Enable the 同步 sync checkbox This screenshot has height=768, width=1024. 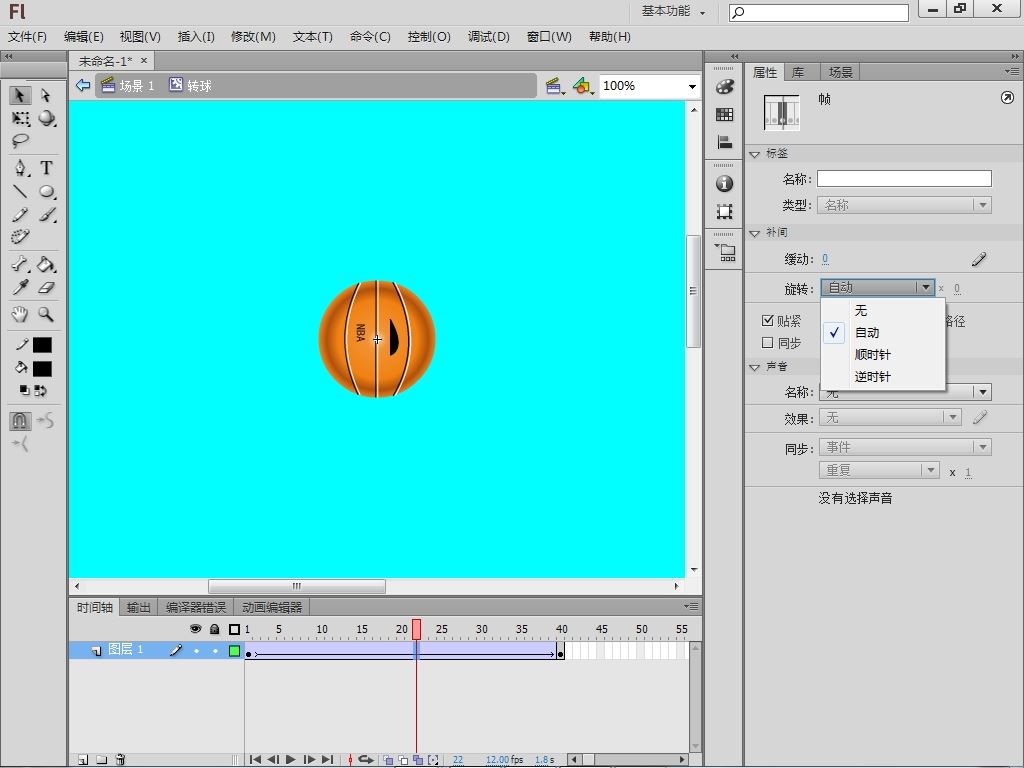tap(768, 343)
